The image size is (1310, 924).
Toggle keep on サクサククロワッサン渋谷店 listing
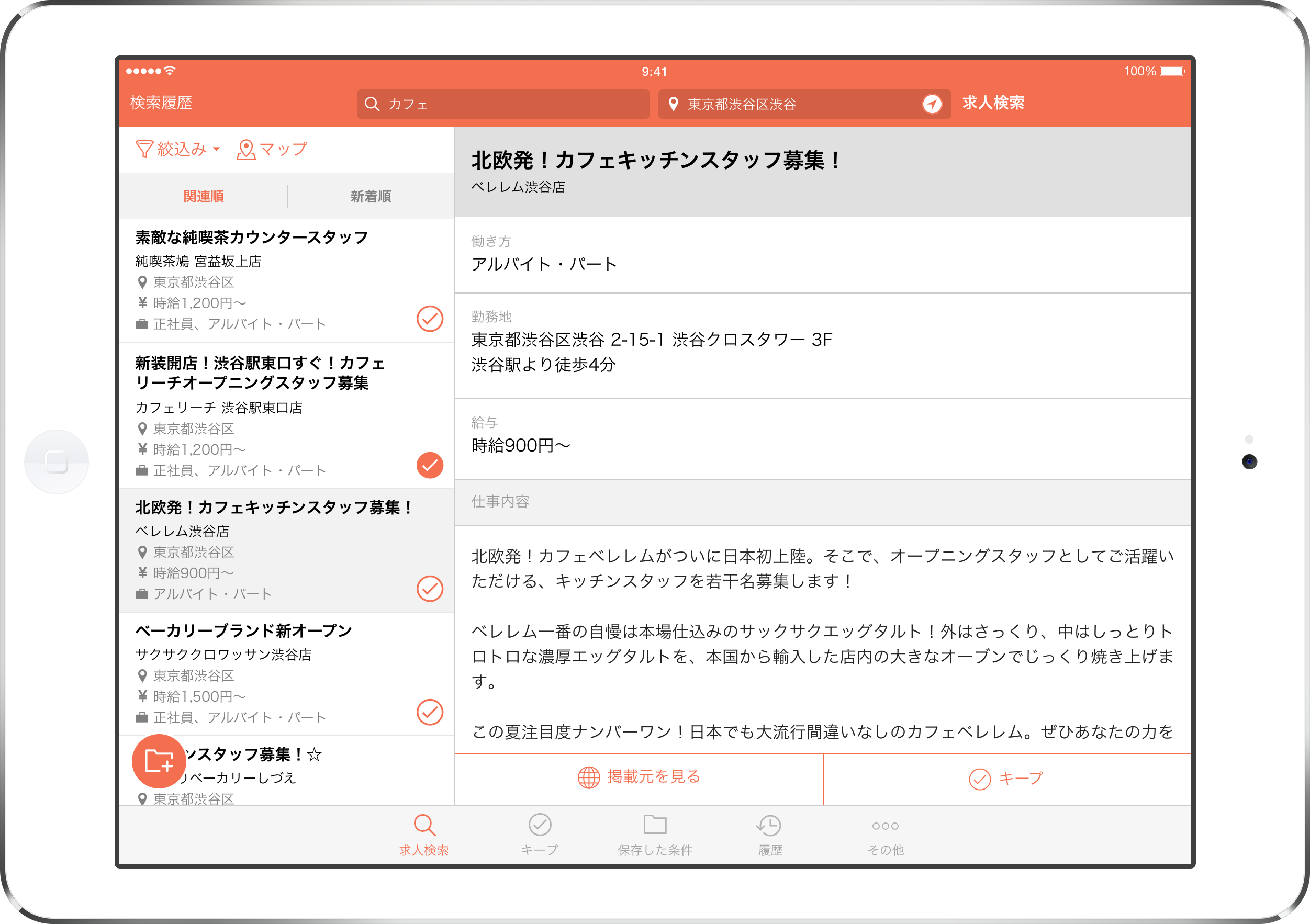coord(430,712)
